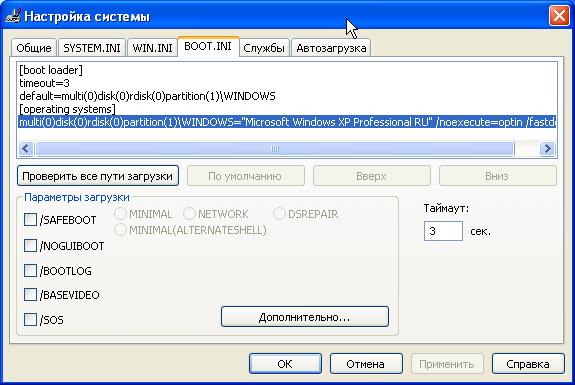Select the MINIMAL(ALTERNATESHELL) radio button
The width and height of the screenshot is (575, 385).
click(x=120, y=230)
